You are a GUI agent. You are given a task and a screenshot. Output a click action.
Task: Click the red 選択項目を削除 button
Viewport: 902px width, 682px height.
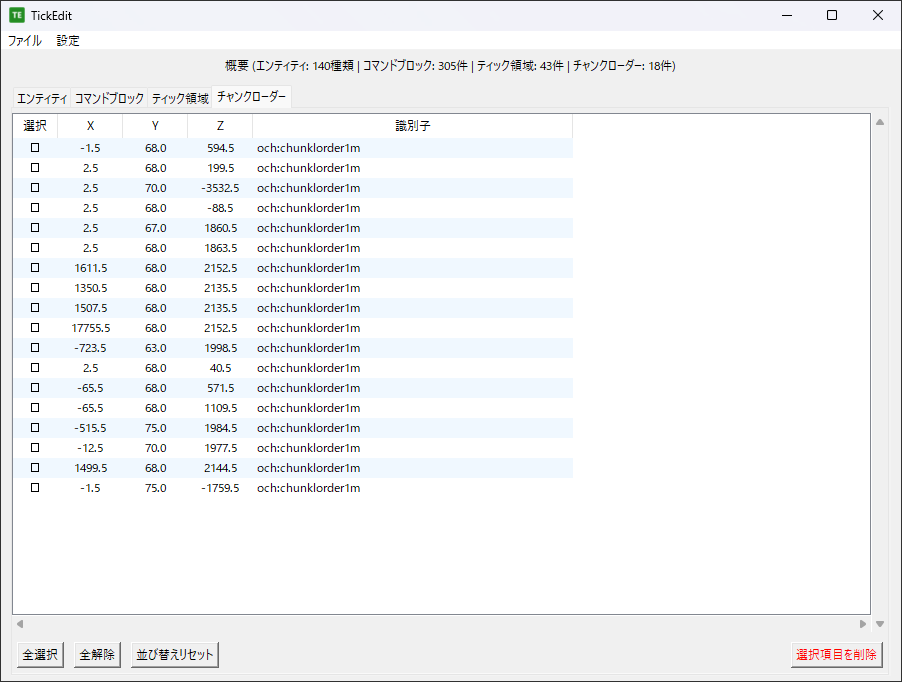click(x=836, y=654)
